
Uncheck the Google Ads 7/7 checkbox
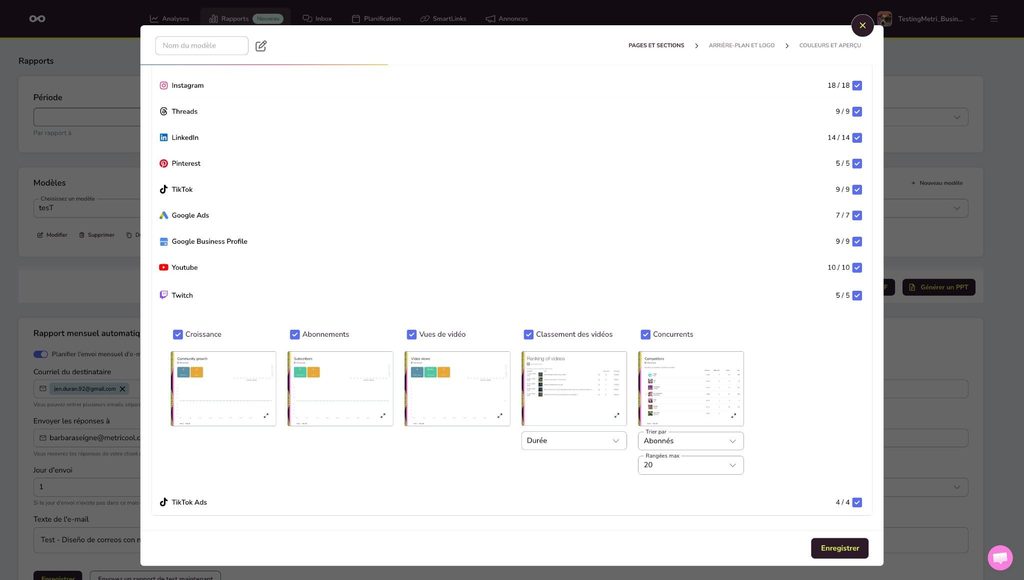click(857, 216)
